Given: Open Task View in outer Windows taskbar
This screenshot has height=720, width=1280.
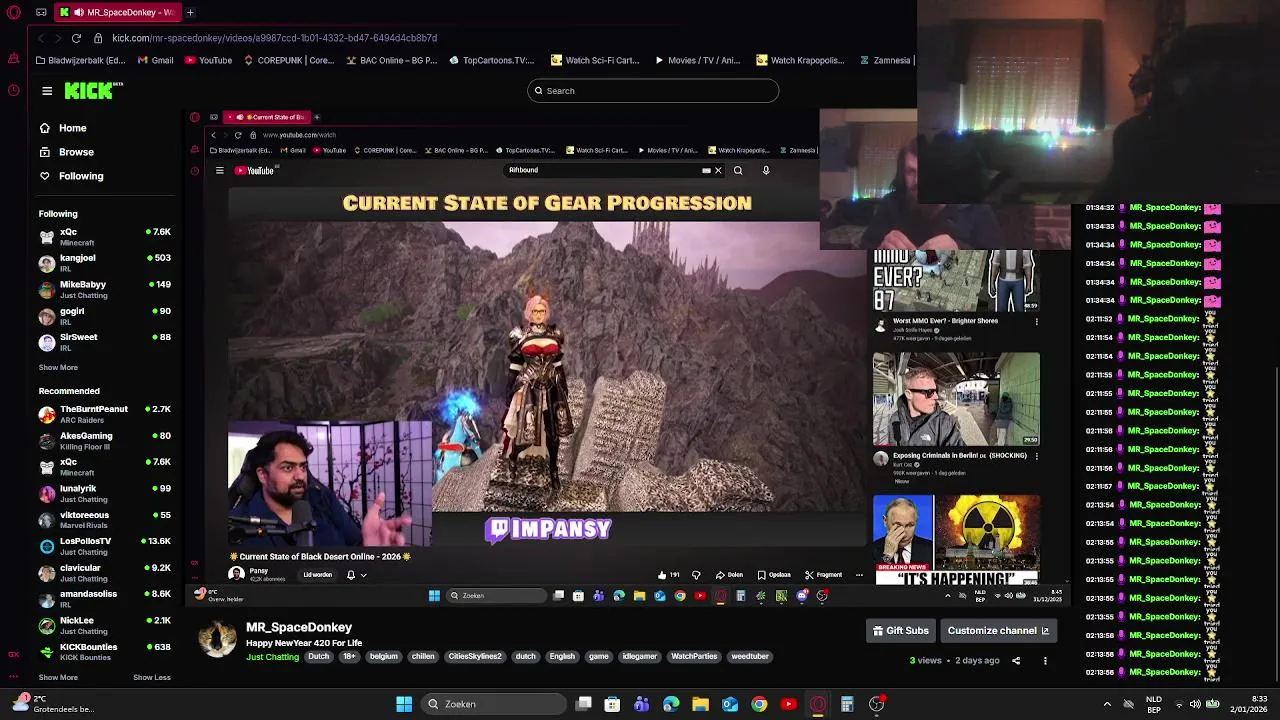Looking at the screenshot, I should tap(584, 704).
